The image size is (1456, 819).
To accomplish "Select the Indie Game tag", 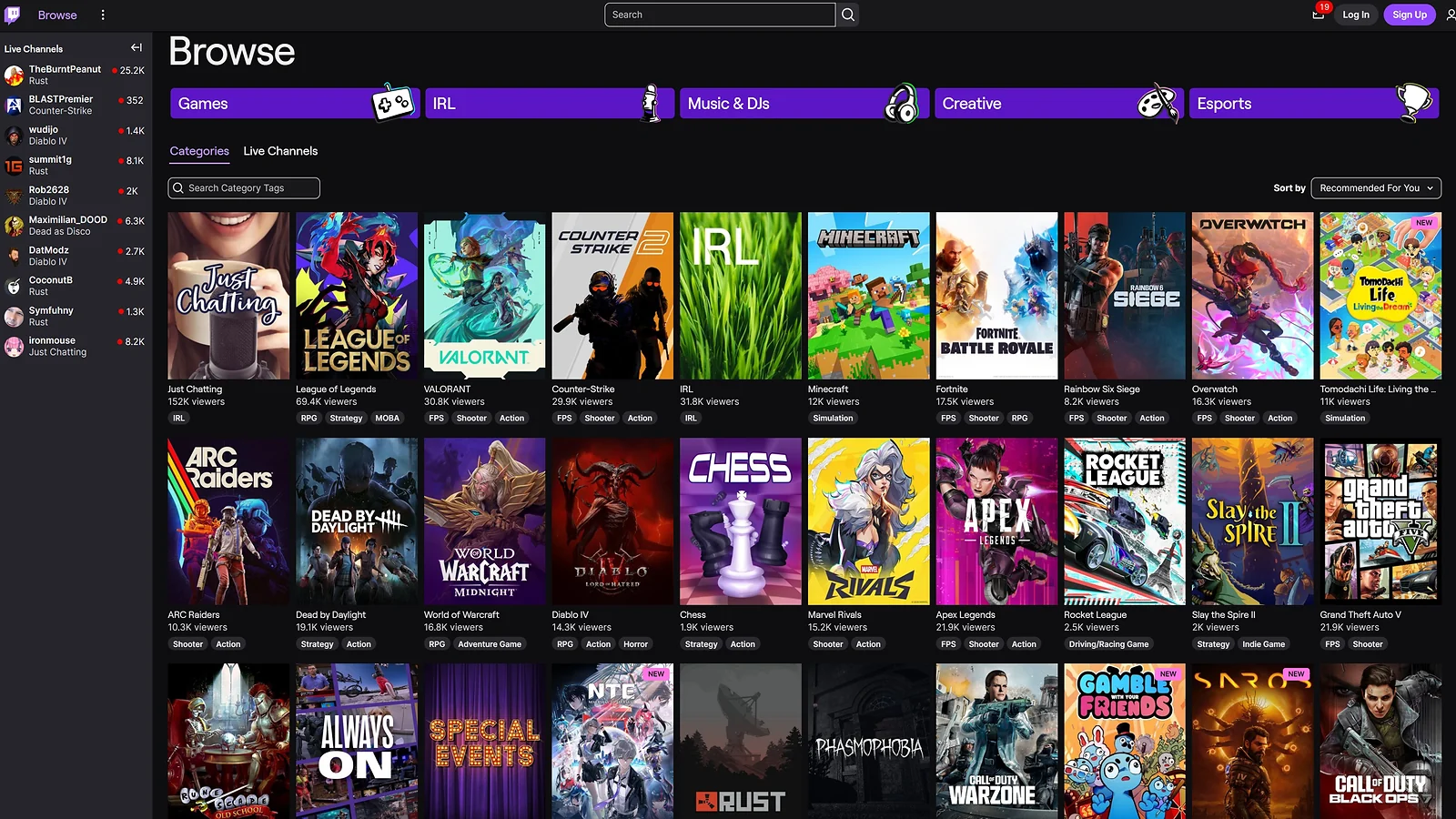I will [1263, 644].
